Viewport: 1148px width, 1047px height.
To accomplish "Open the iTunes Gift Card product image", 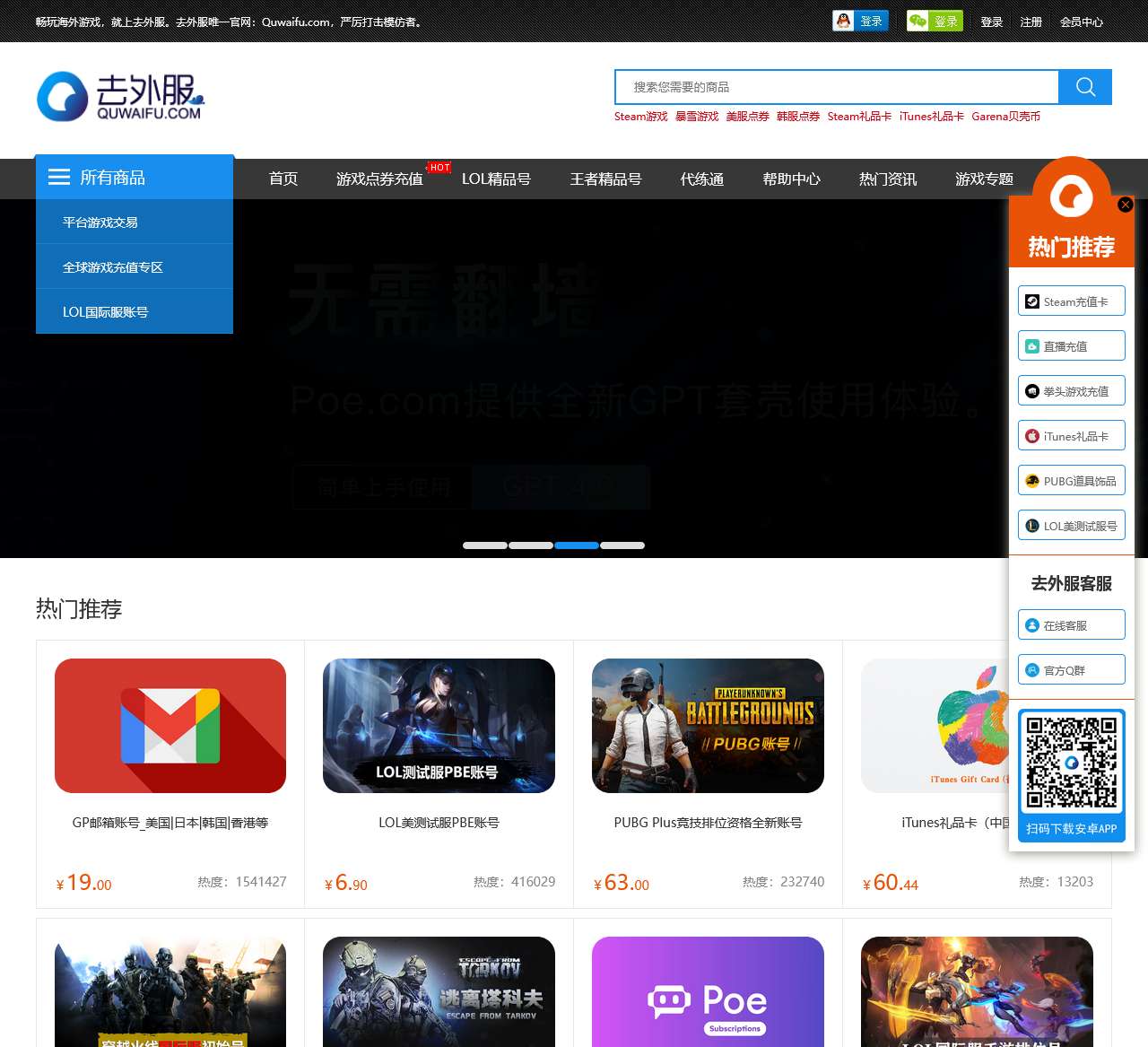I will point(935,726).
